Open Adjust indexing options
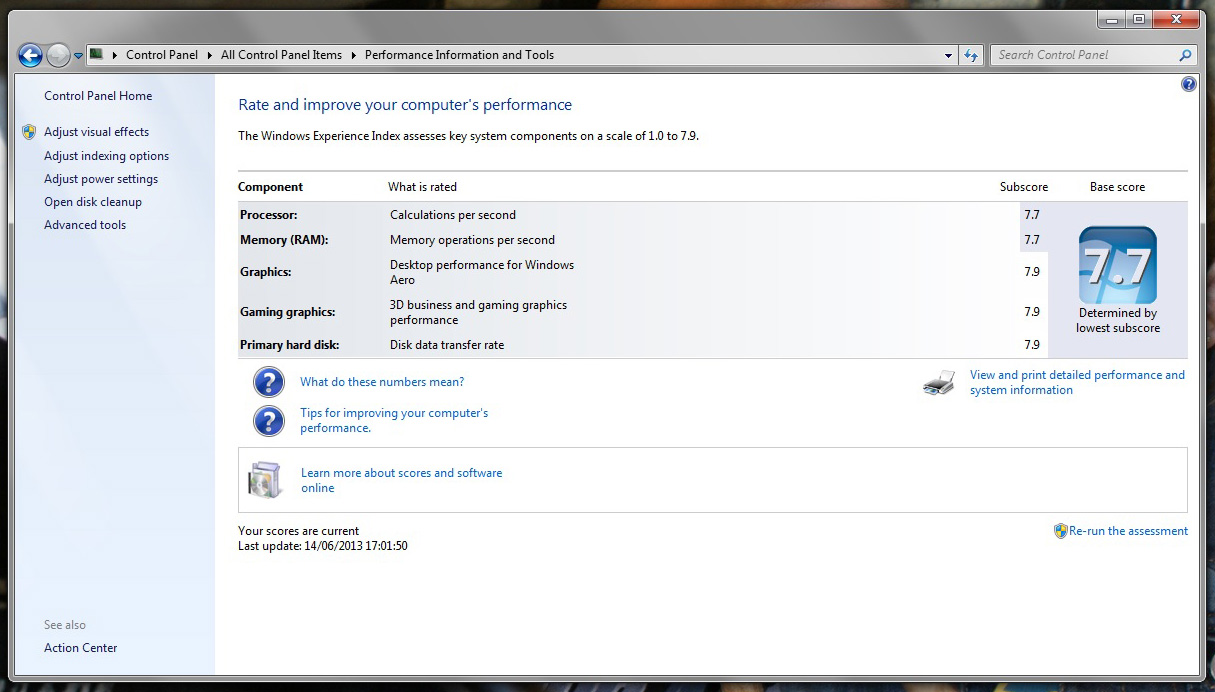 tap(106, 156)
